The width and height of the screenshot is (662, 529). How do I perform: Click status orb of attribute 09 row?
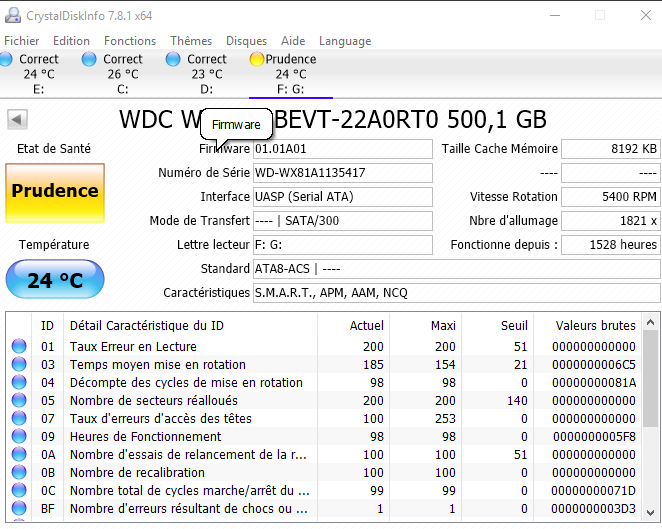[x=19, y=437]
